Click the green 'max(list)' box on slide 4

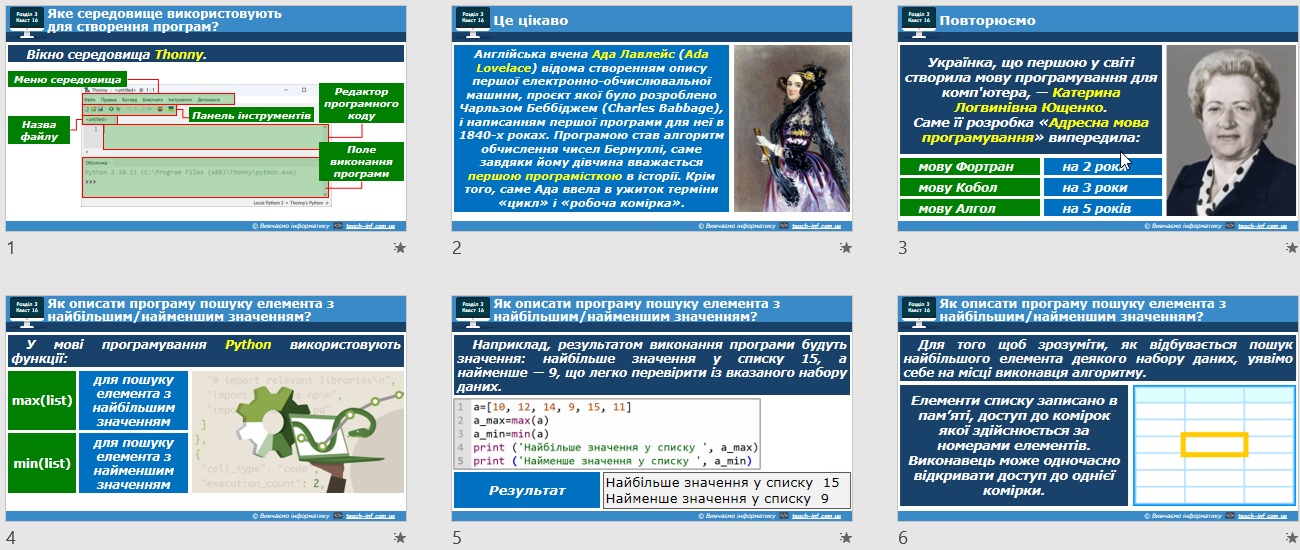point(41,400)
